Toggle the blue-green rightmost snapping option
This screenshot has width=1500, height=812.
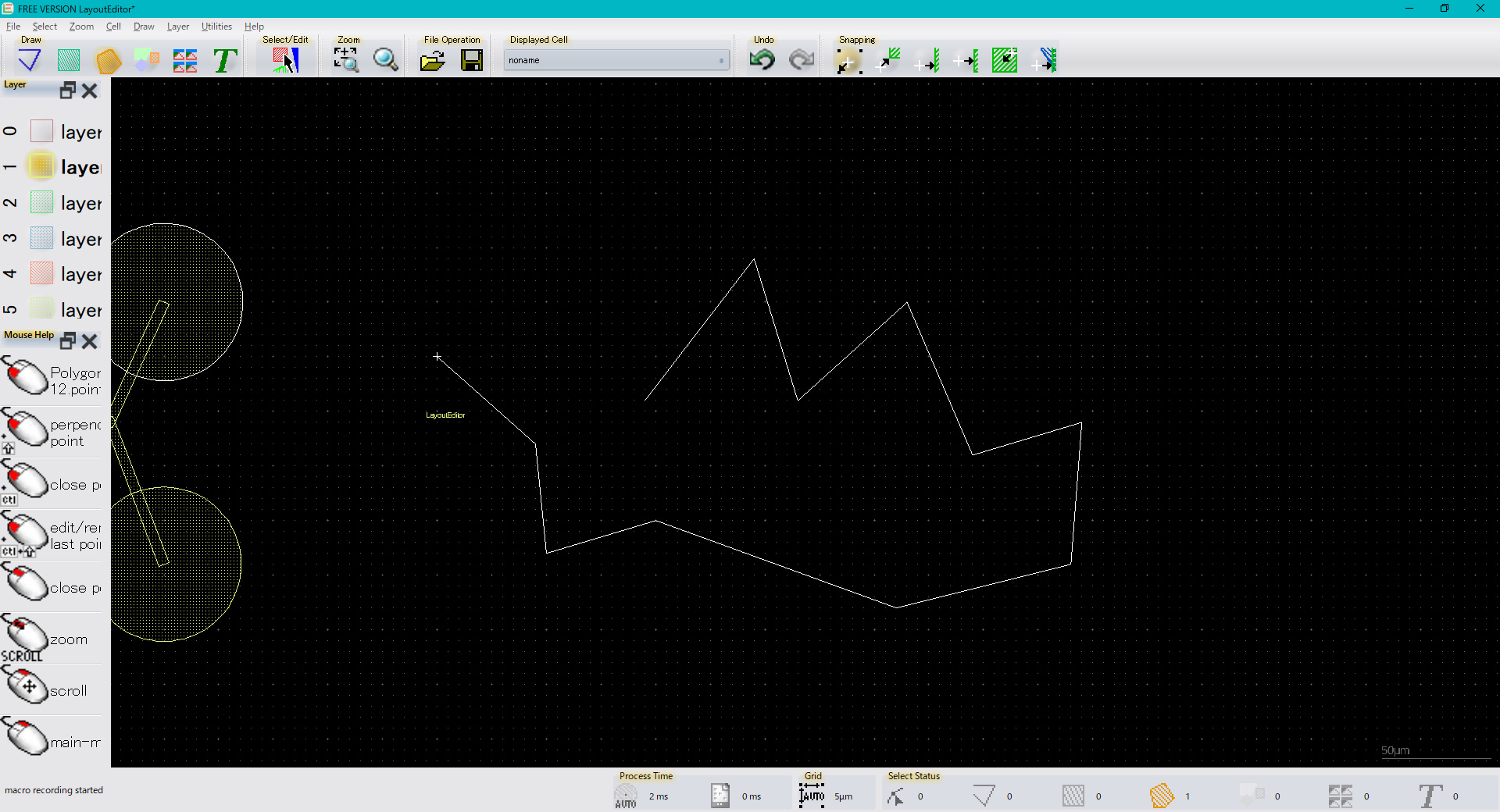pos(1044,60)
